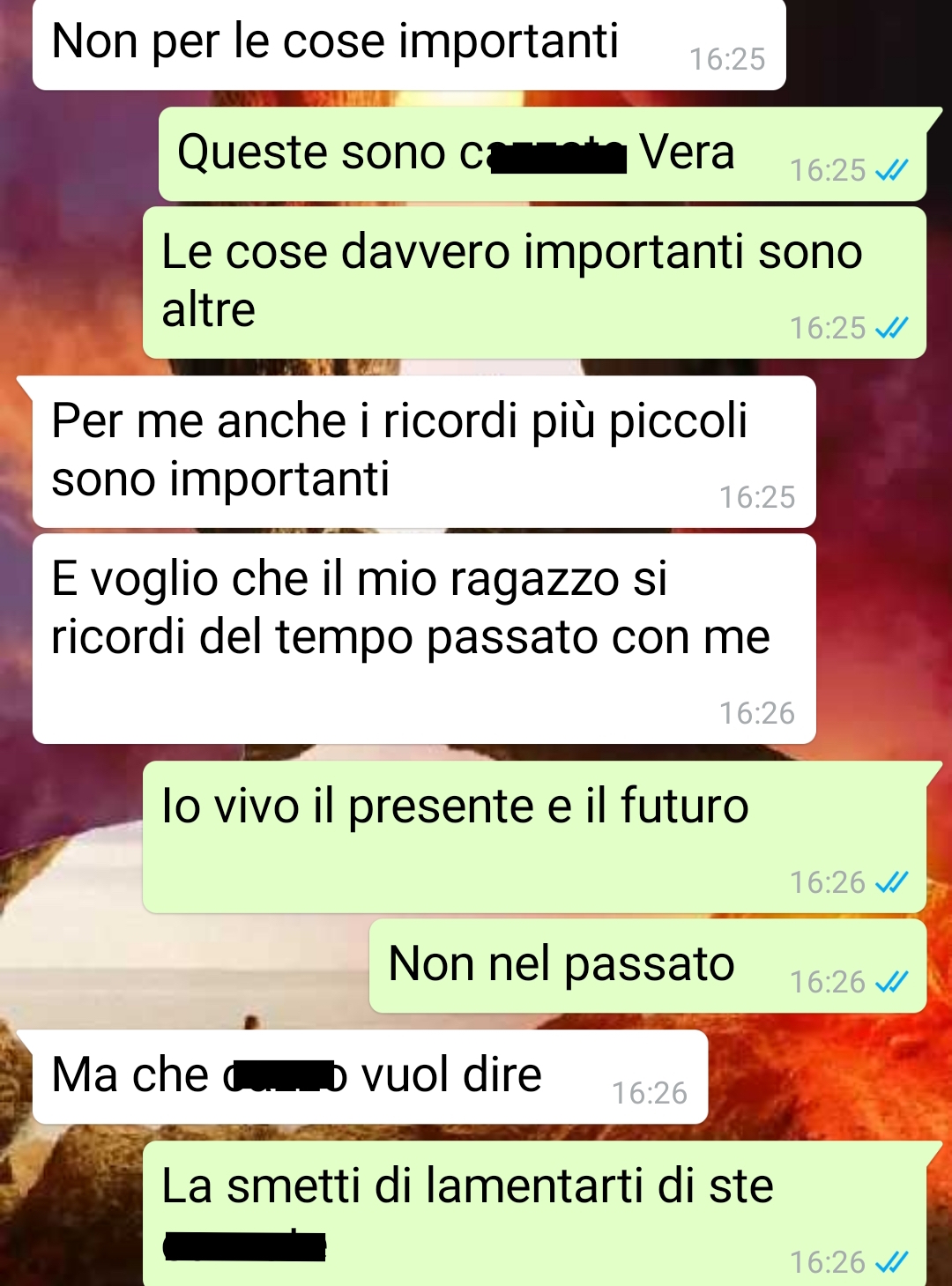952x1286 pixels.
Task: Select the 'Le cose davvero importanti sono altre' message
Action: coord(534,283)
